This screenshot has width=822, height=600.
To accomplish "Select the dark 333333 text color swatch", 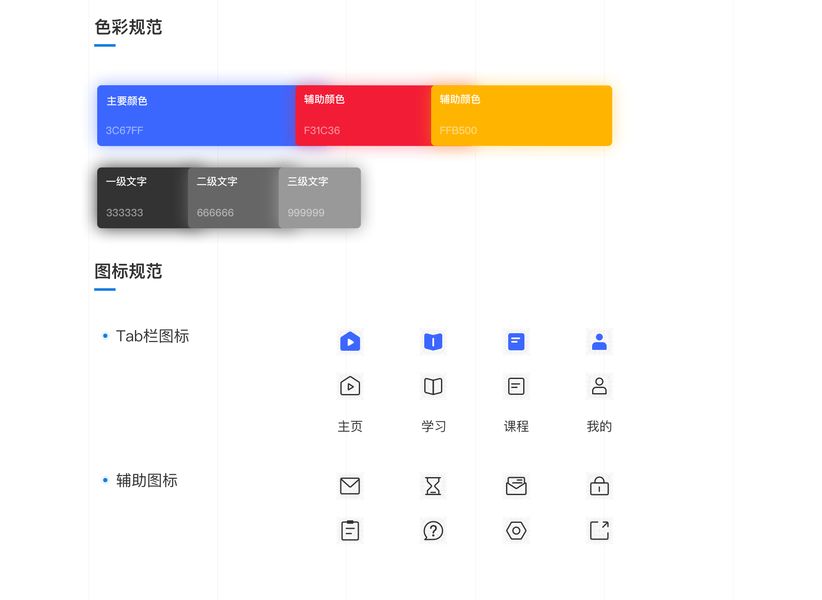I will point(143,198).
